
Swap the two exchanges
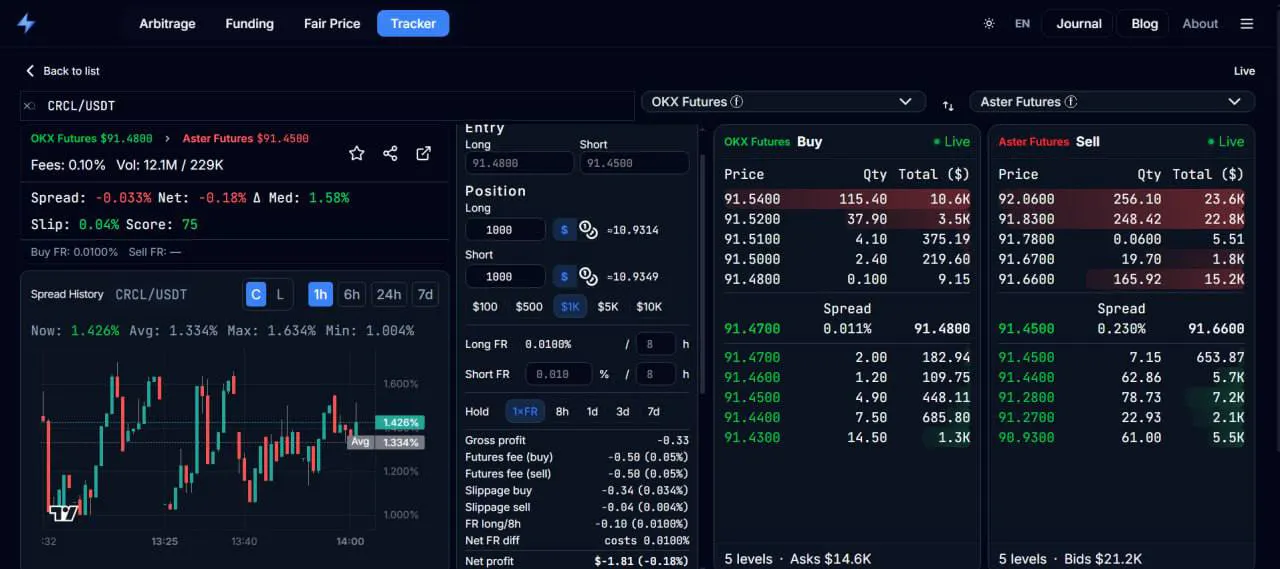(x=948, y=105)
